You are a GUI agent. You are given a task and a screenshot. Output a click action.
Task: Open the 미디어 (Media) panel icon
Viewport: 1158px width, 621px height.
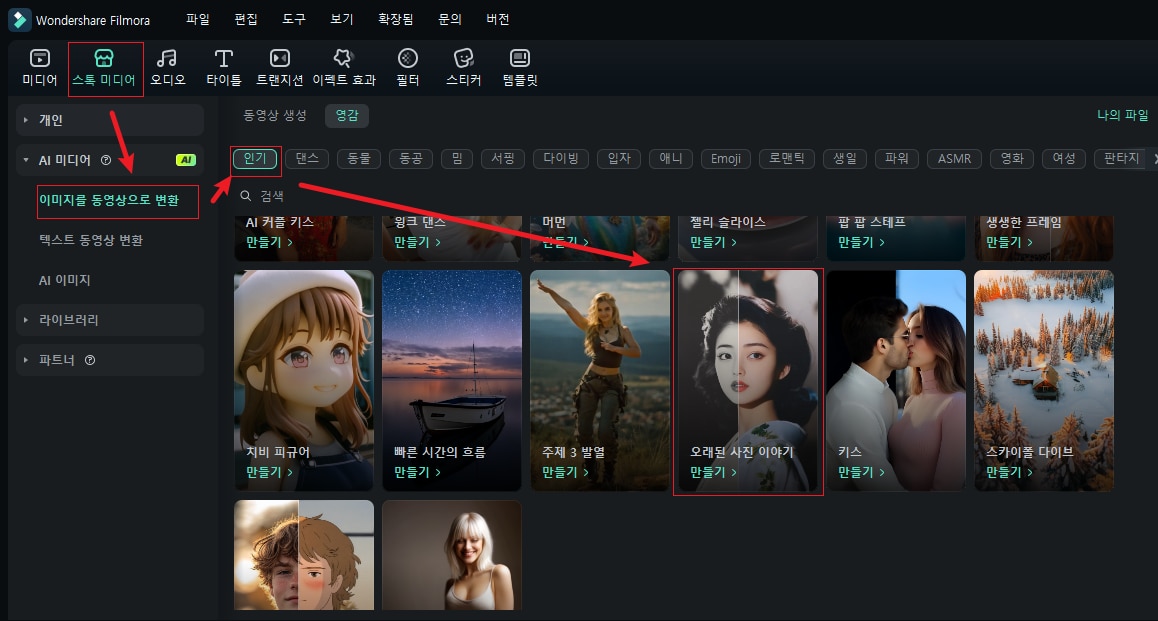[x=39, y=68]
